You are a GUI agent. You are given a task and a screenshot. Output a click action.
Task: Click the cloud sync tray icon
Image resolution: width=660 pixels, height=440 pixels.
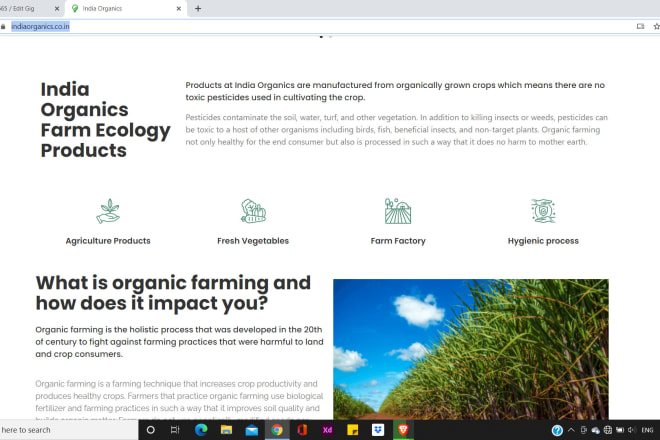click(596, 430)
